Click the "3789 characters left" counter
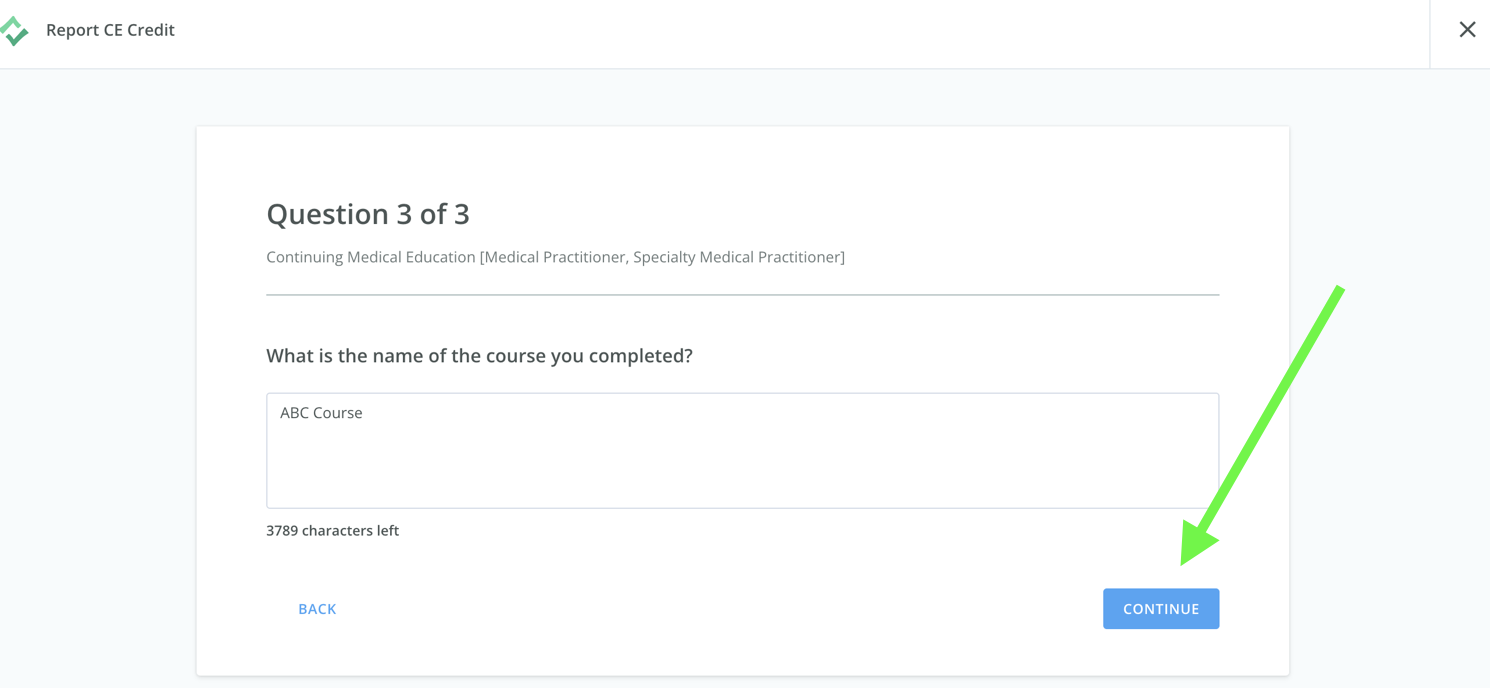 coord(332,531)
